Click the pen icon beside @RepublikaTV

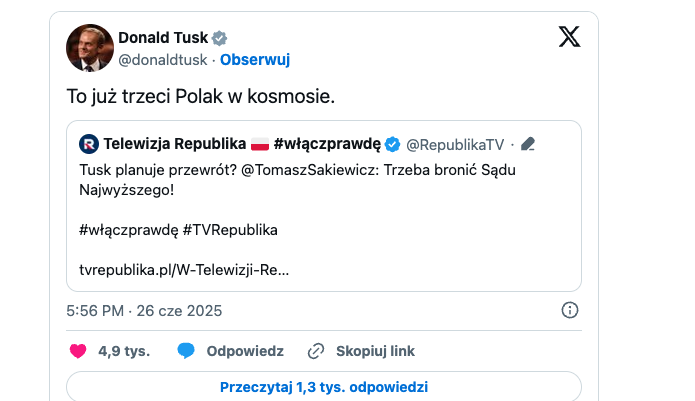pyautogui.click(x=528, y=143)
